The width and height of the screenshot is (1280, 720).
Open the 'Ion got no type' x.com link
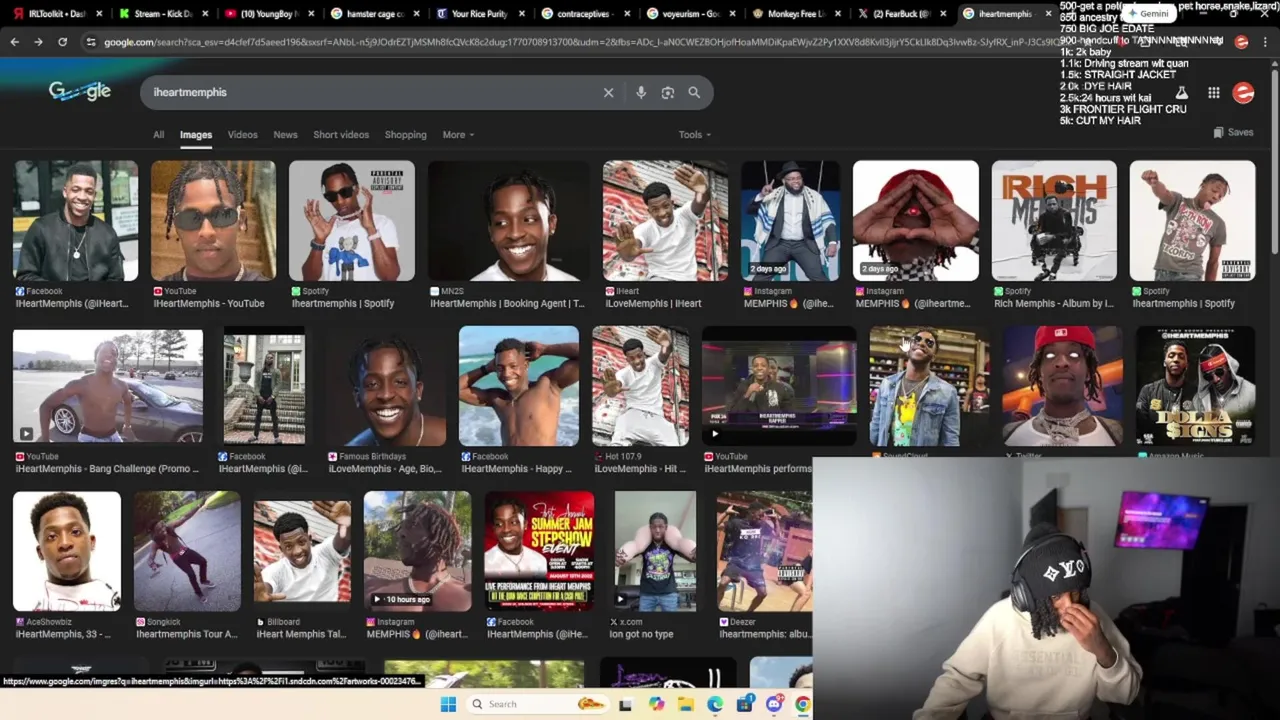pos(642,634)
